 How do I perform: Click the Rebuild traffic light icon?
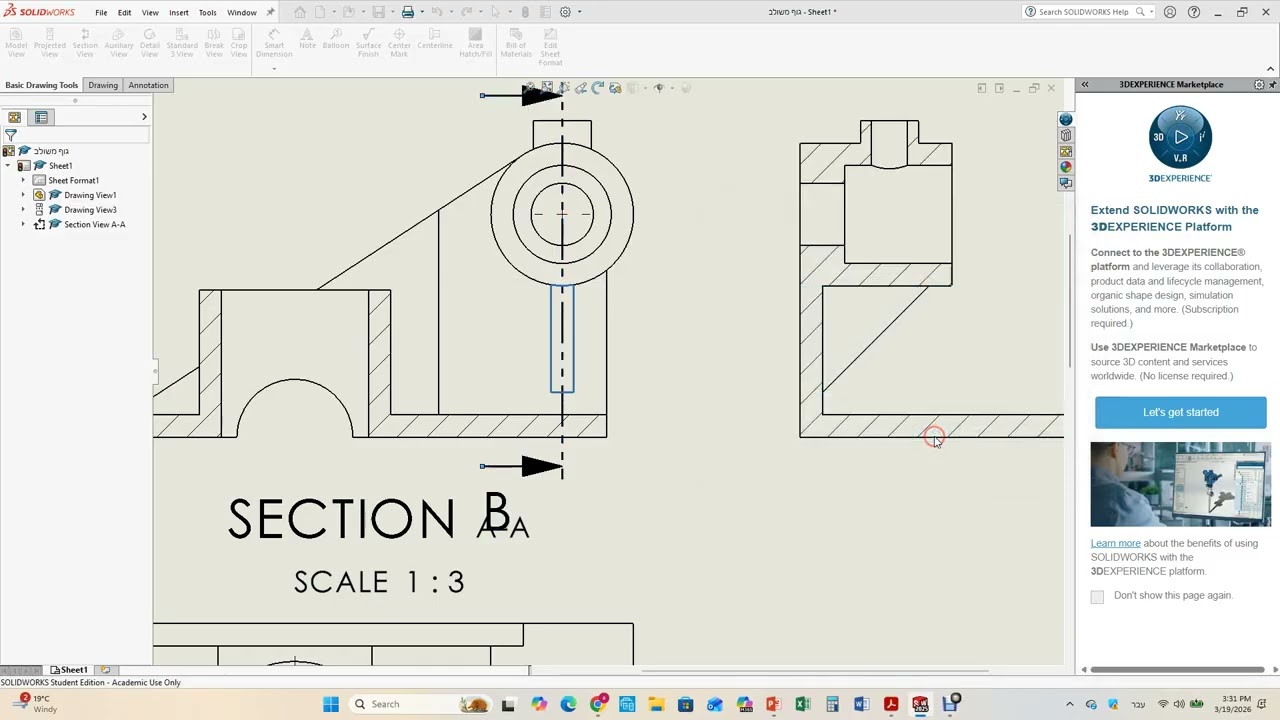pyautogui.click(x=525, y=12)
